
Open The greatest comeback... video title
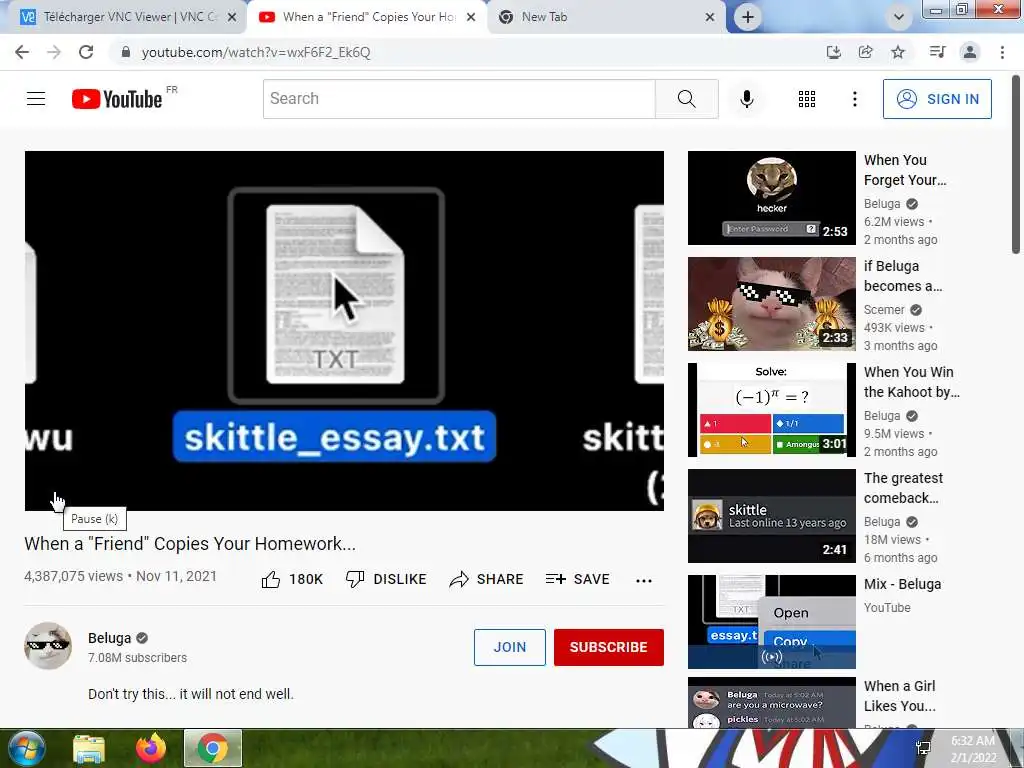[903, 488]
